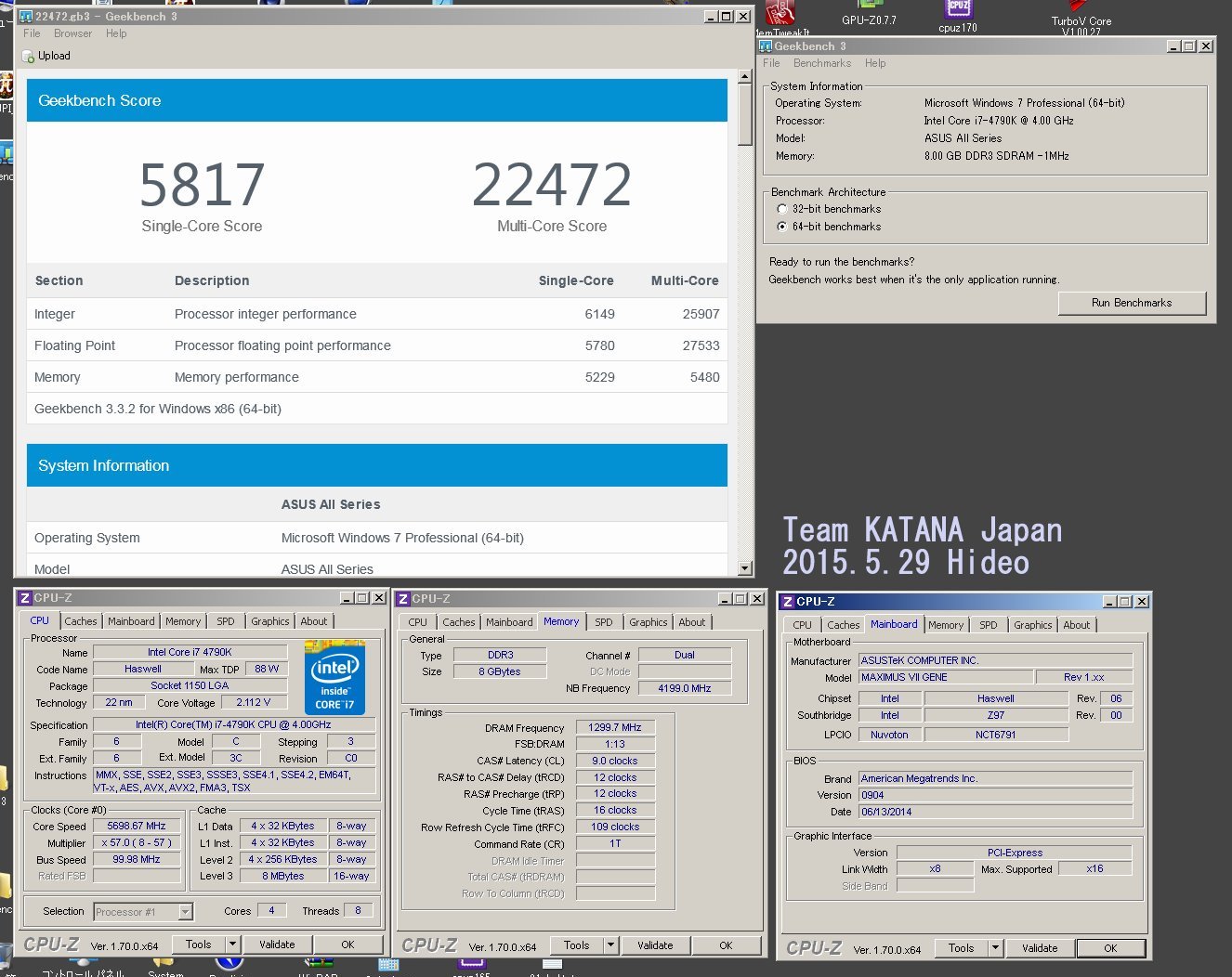This screenshot has height=977, width=1232.
Task: Click OK in the middle CPU-Z window
Action: (726, 945)
